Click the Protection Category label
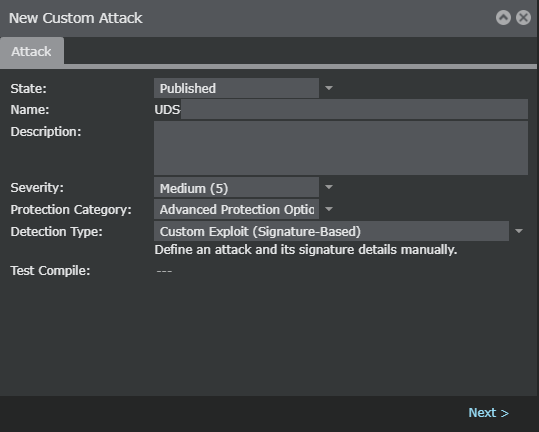 [x=71, y=210]
